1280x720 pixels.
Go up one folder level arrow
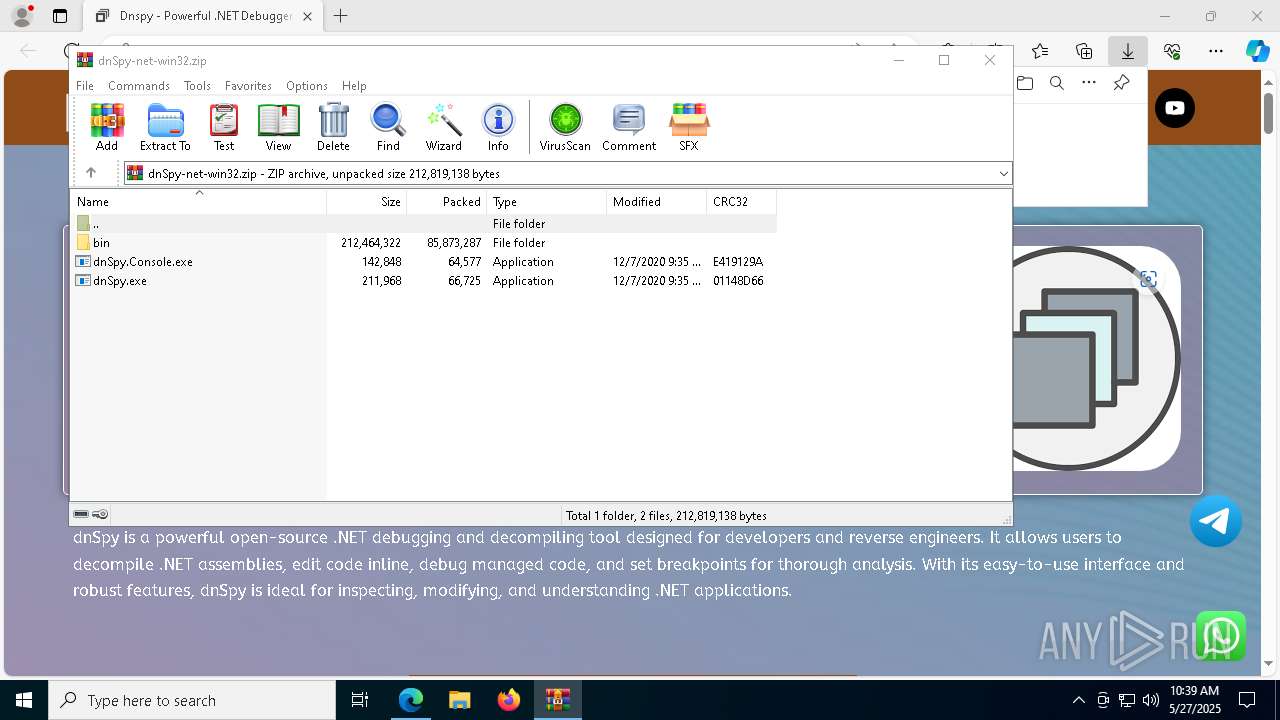(x=91, y=173)
